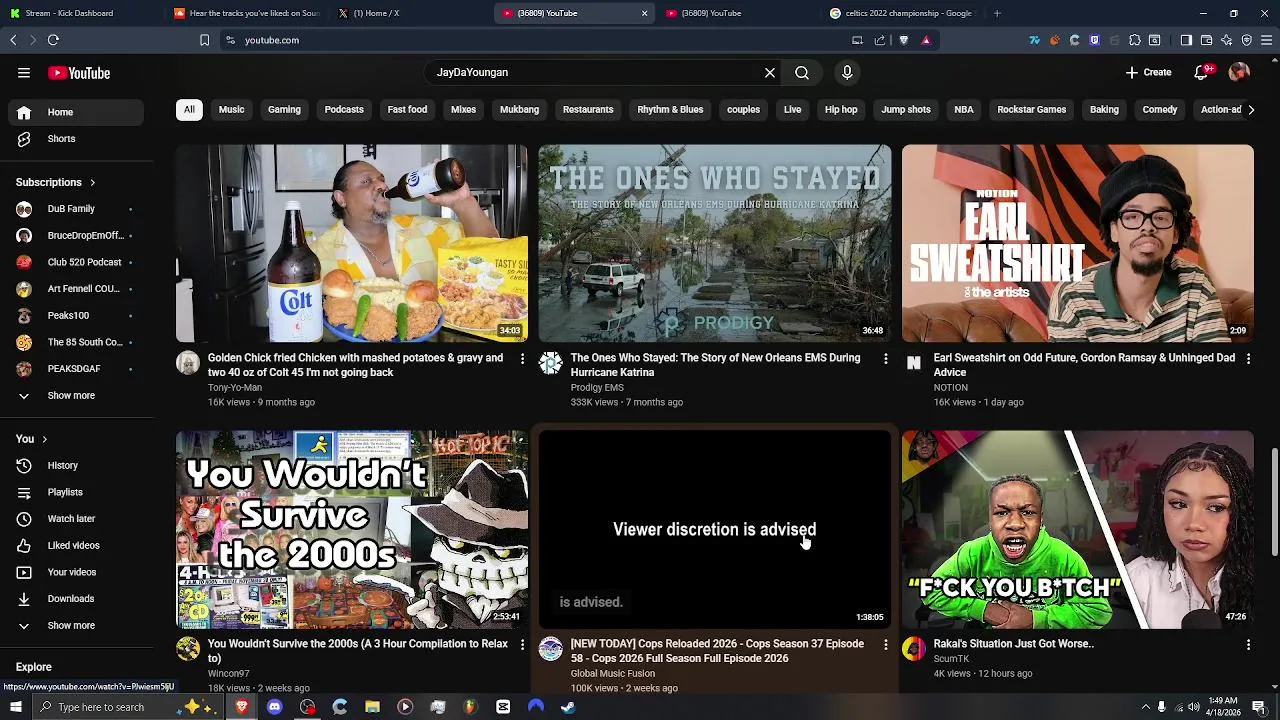This screenshot has width=1280, height=720.
Task: Open the Rakai's Situation Just Got Worse title
Action: click(1013, 644)
